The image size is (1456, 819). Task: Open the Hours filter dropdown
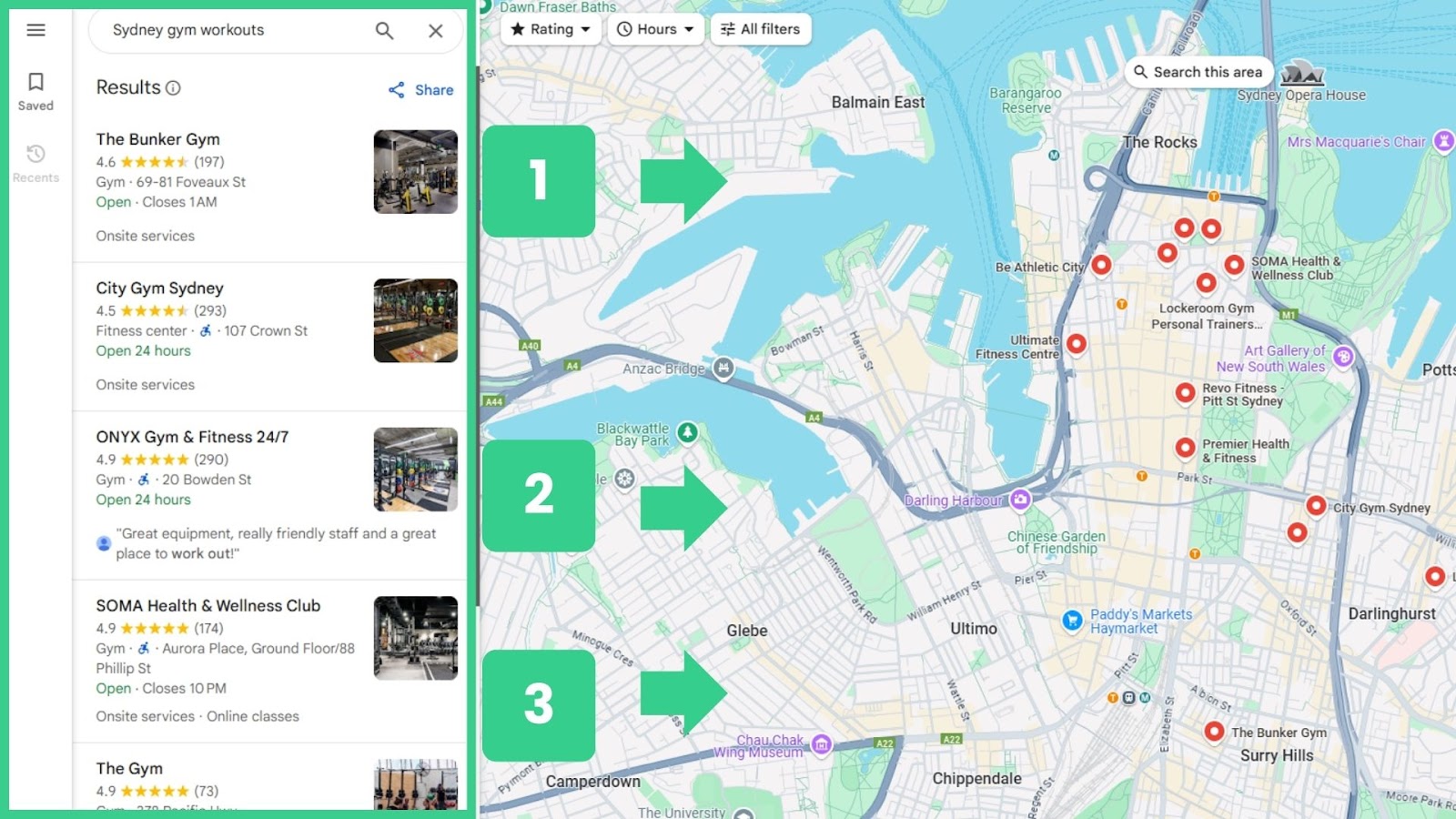click(655, 29)
